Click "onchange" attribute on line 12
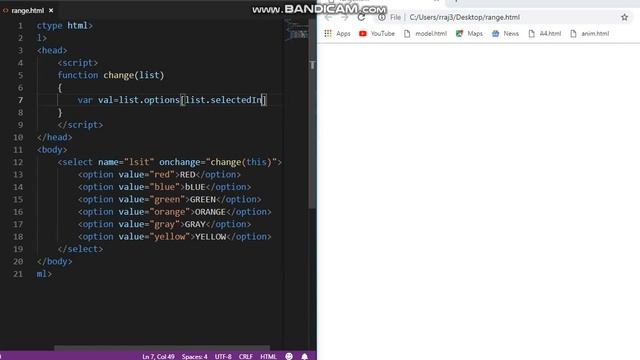640x360 pixels. (x=180, y=162)
